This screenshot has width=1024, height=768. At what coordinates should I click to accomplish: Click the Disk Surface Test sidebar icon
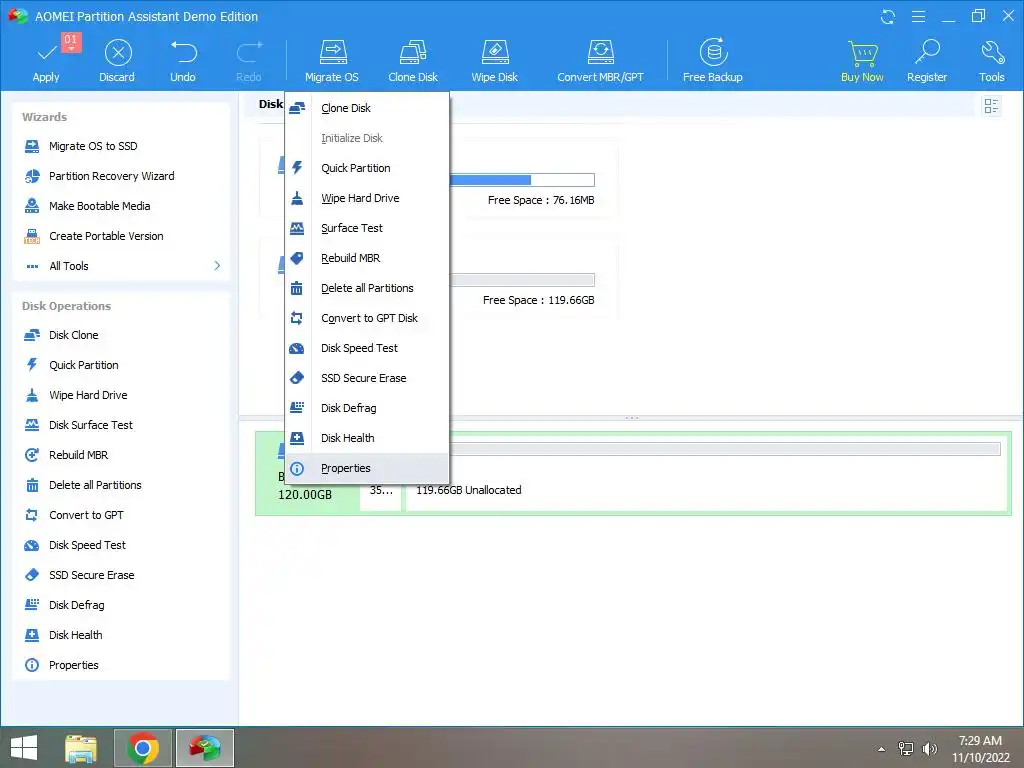(32, 425)
